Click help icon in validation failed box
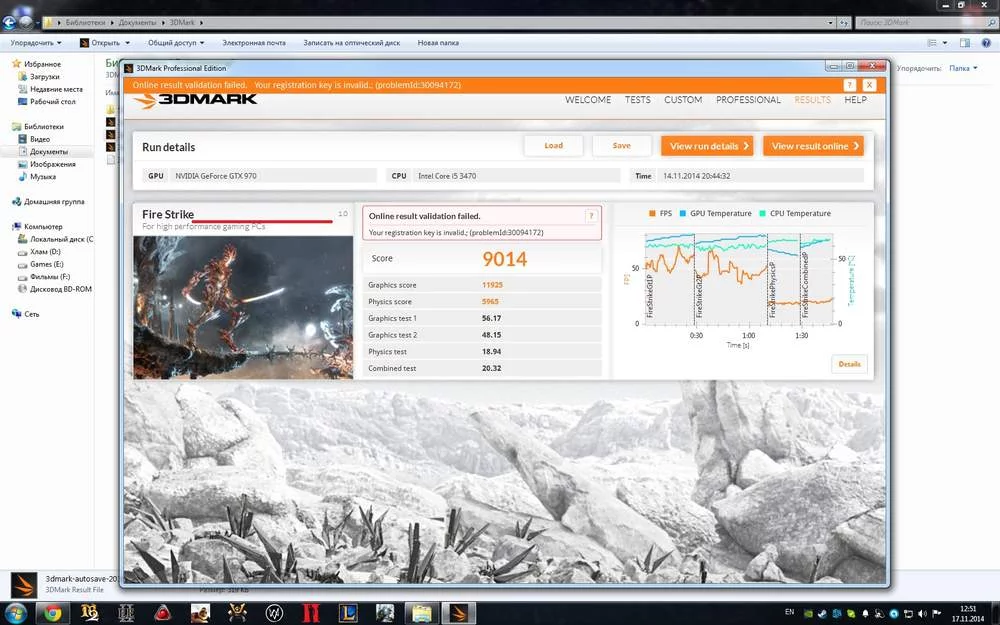Image resolution: width=1000 pixels, height=625 pixels. [x=591, y=216]
